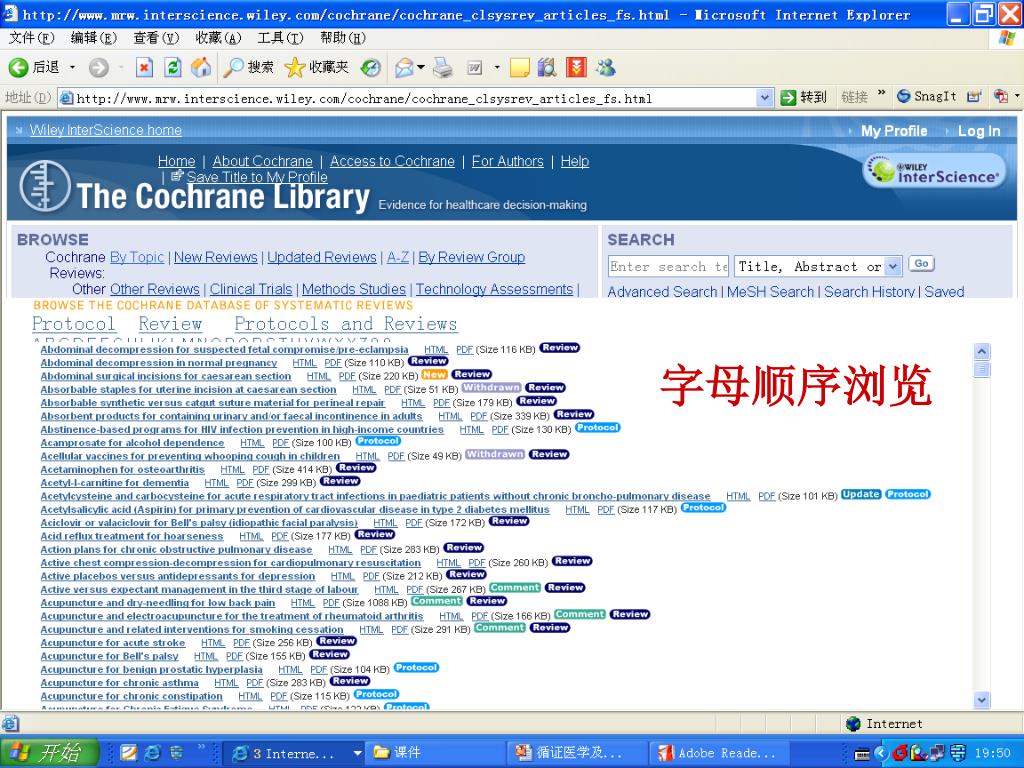This screenshot has height=768, width=1024.
Task: Edit the page with Word icon
Action: [x=475, y=67]
